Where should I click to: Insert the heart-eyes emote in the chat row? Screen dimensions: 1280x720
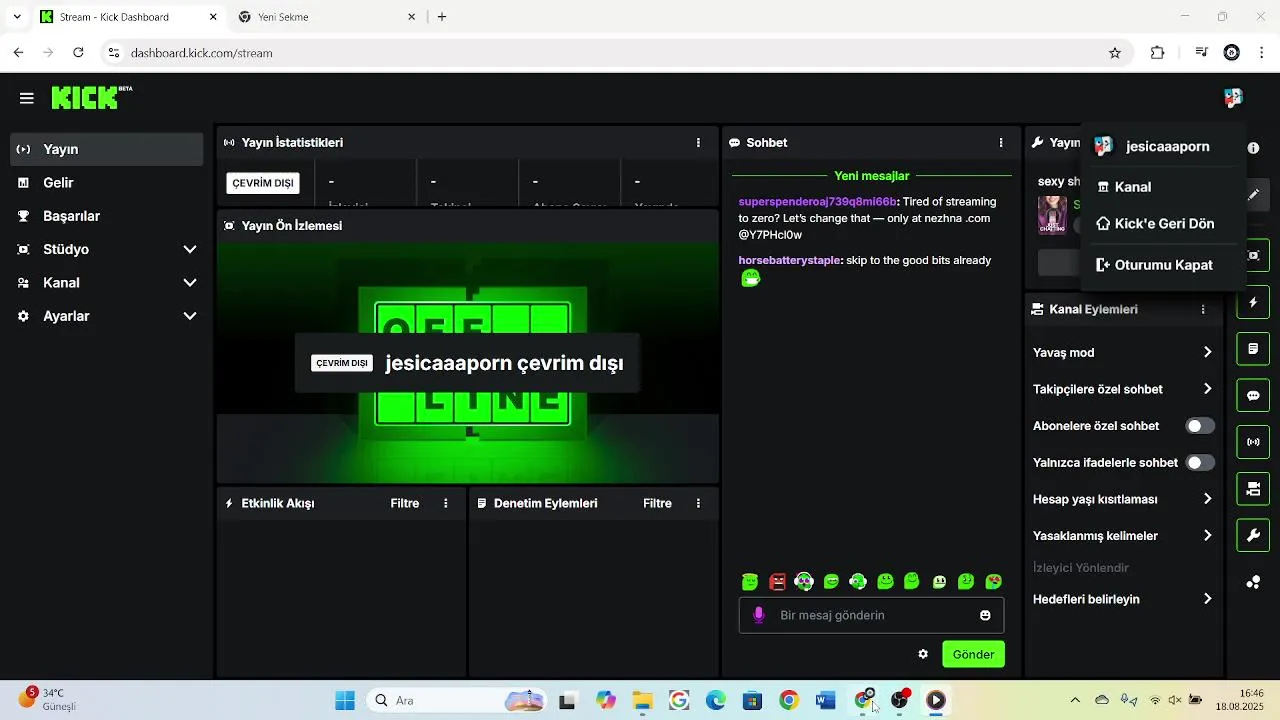[x=993, y=582]
